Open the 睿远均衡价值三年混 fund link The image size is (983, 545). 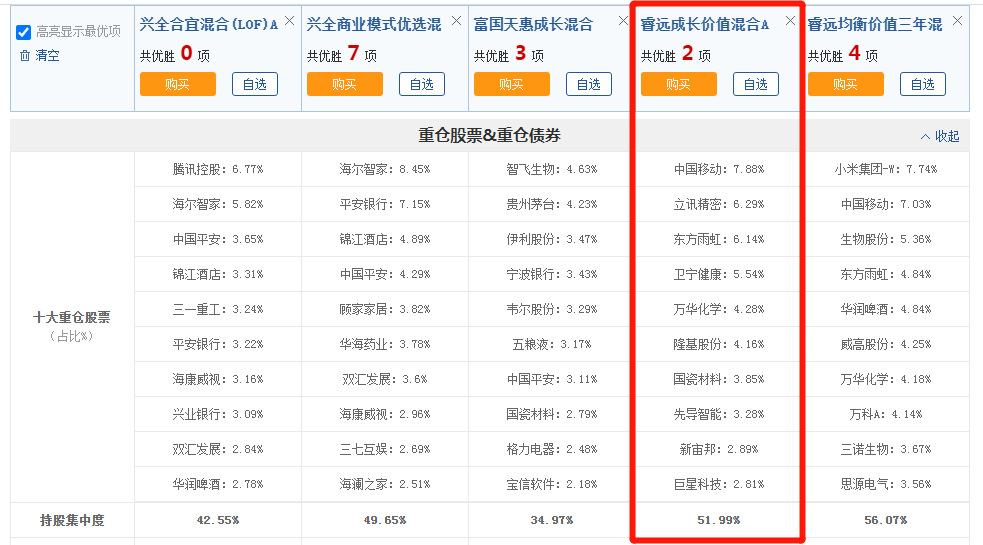click(x=875, y=24)
